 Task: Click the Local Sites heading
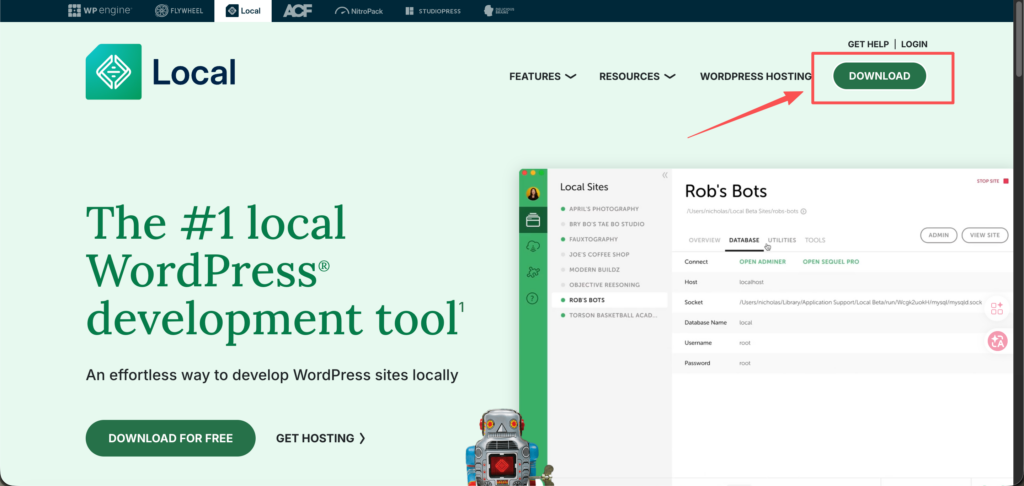[584, 187]
